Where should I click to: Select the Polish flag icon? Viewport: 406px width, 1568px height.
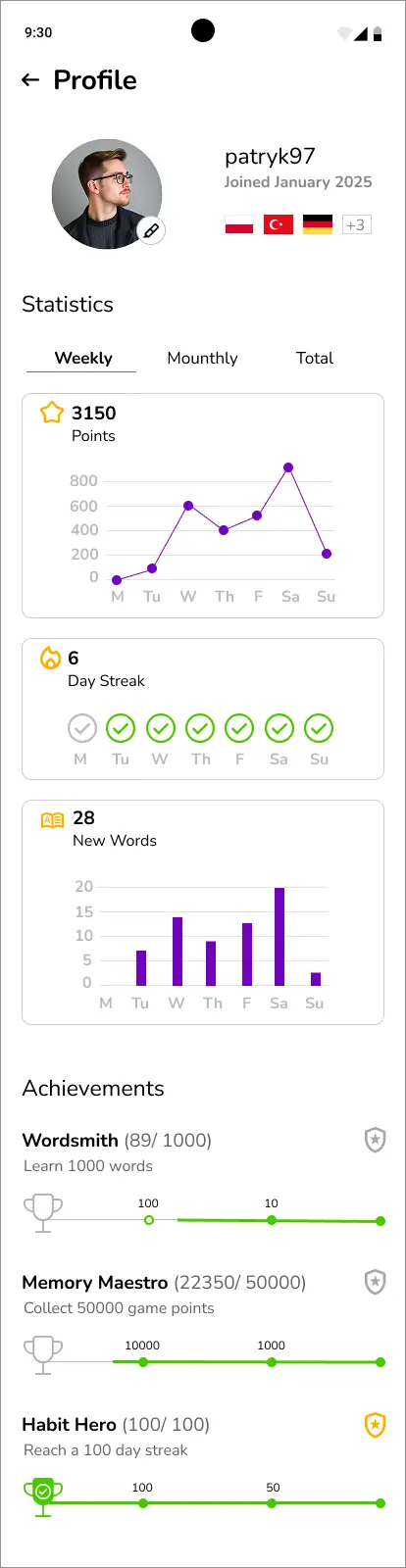(239, 224)
